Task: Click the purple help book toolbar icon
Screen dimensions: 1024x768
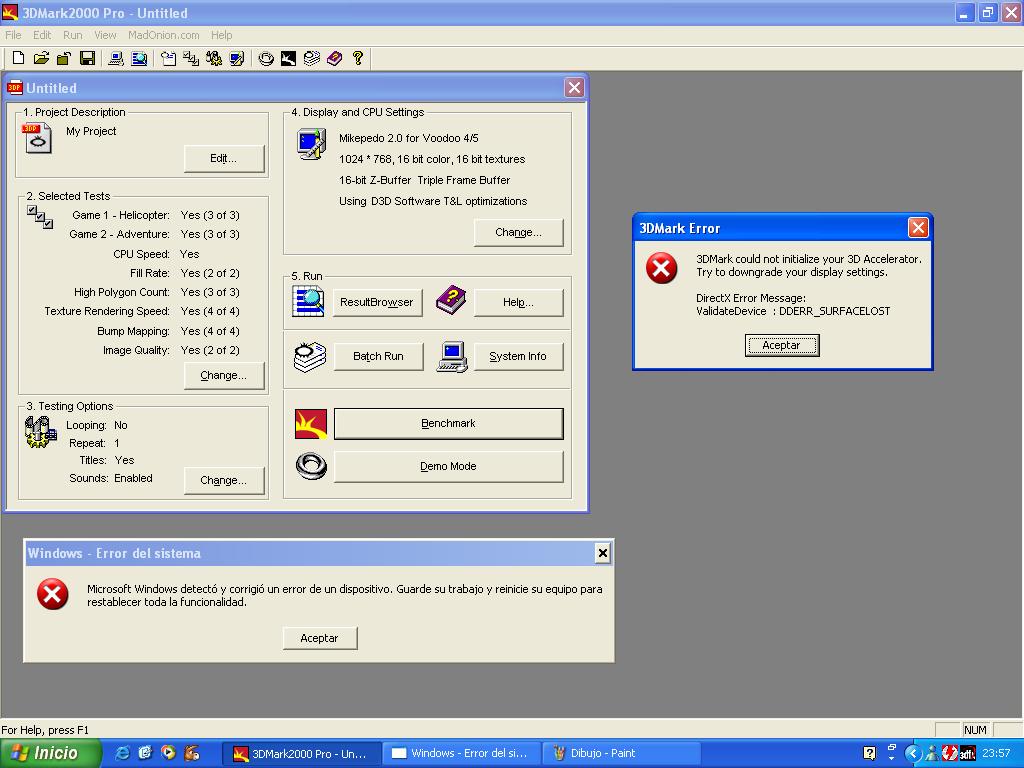Action: click(x=334, y=58)
